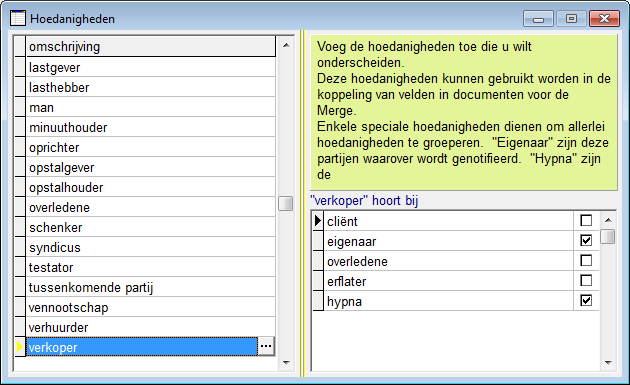Click the right grid scrollbar thumb

click(x=608, y=236)
